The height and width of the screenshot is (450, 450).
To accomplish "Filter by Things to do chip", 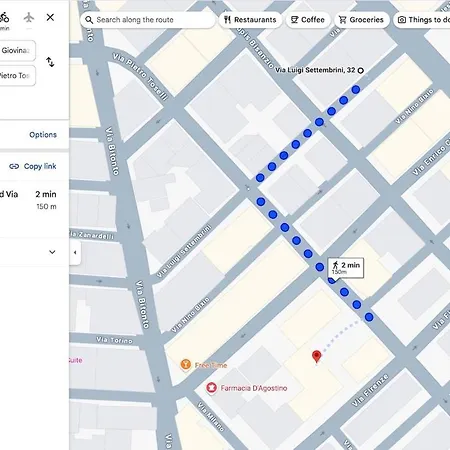I will (x=422, y=20).
